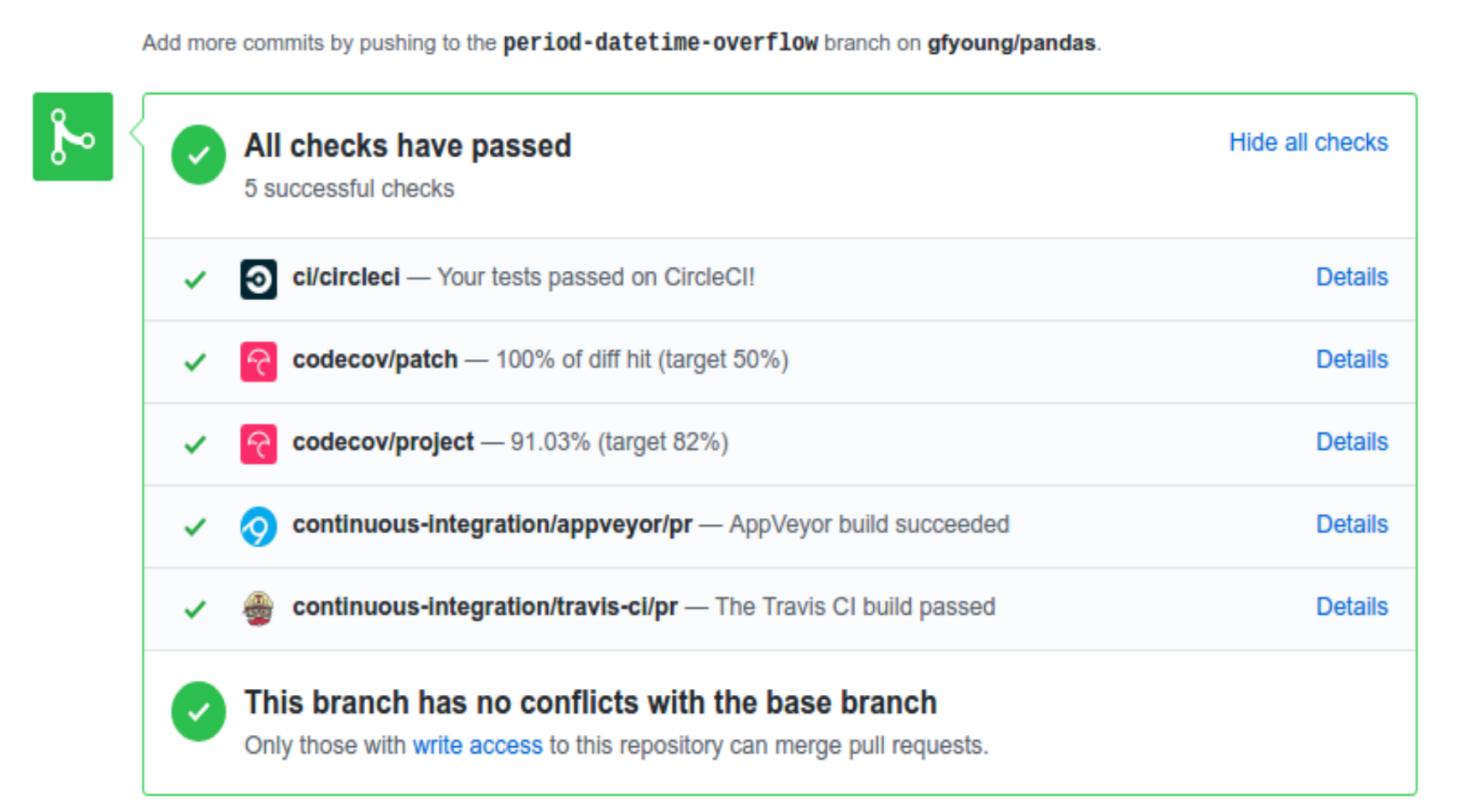Collapse list with Hide all checks
Image resolution: width=1474 pixels, height=812 pixels.
tap(1307, 142)
